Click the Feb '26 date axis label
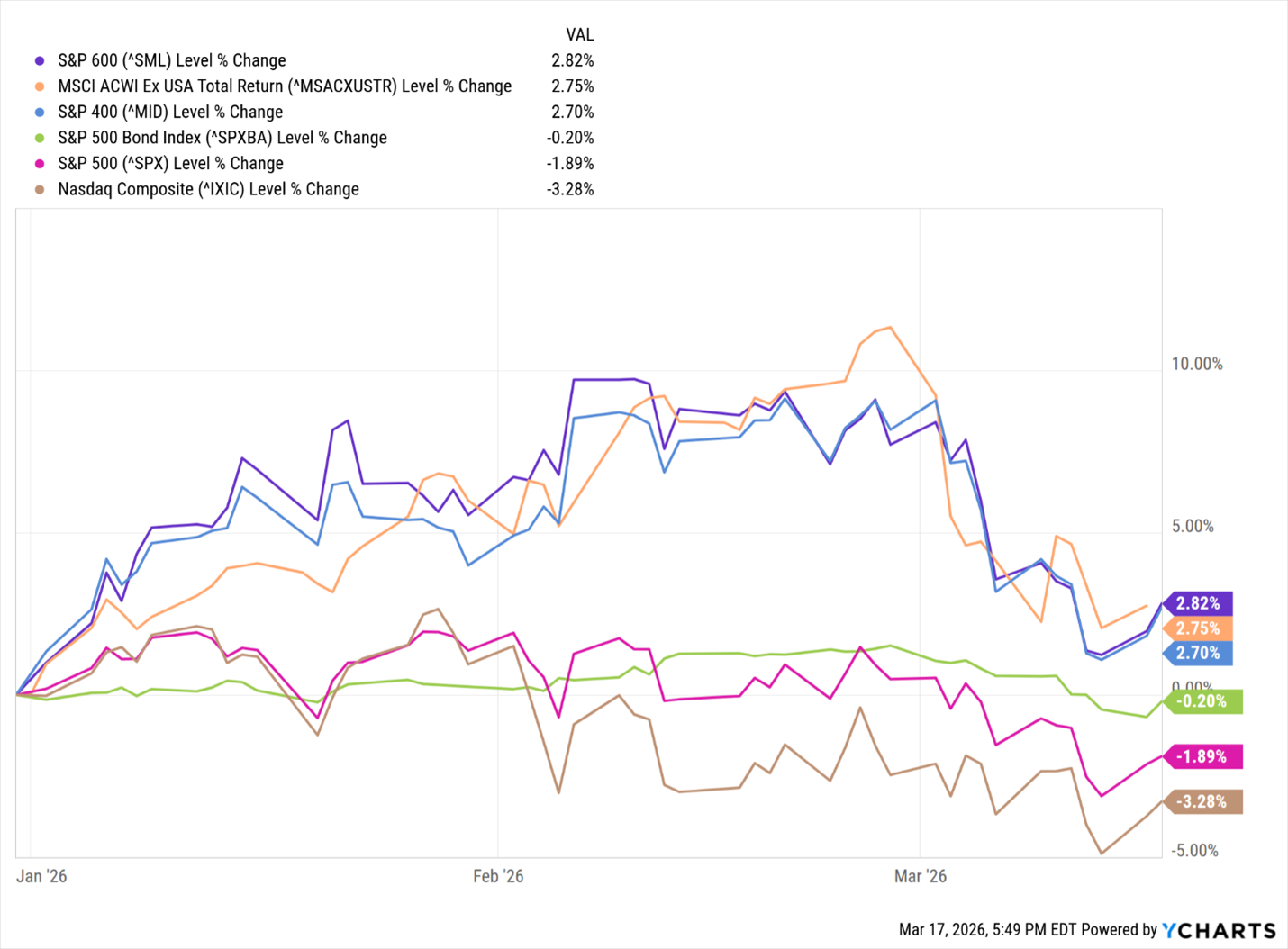Viewport: 1288px width, 949px height. [x=498, y=876]
